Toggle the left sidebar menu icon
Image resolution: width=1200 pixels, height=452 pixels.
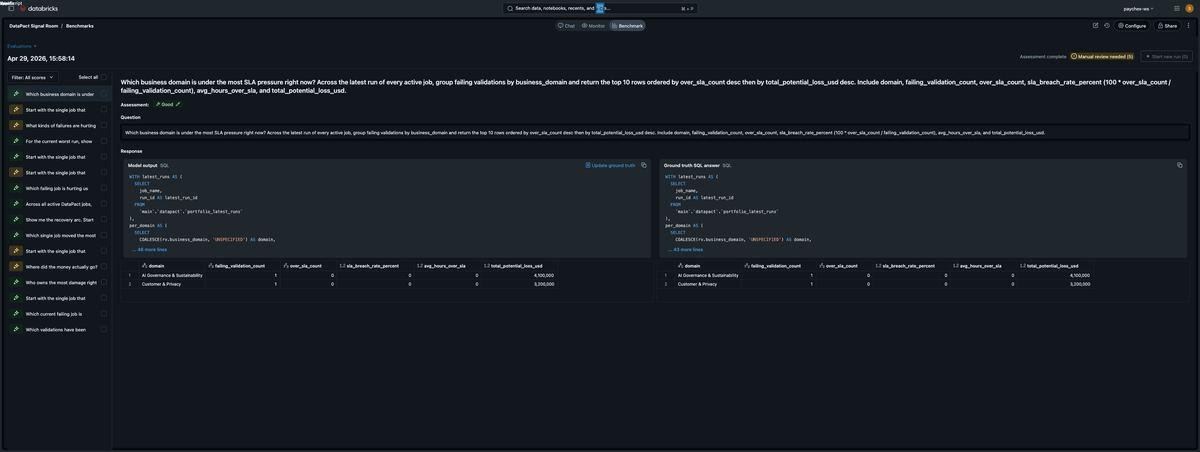point(11,8)
